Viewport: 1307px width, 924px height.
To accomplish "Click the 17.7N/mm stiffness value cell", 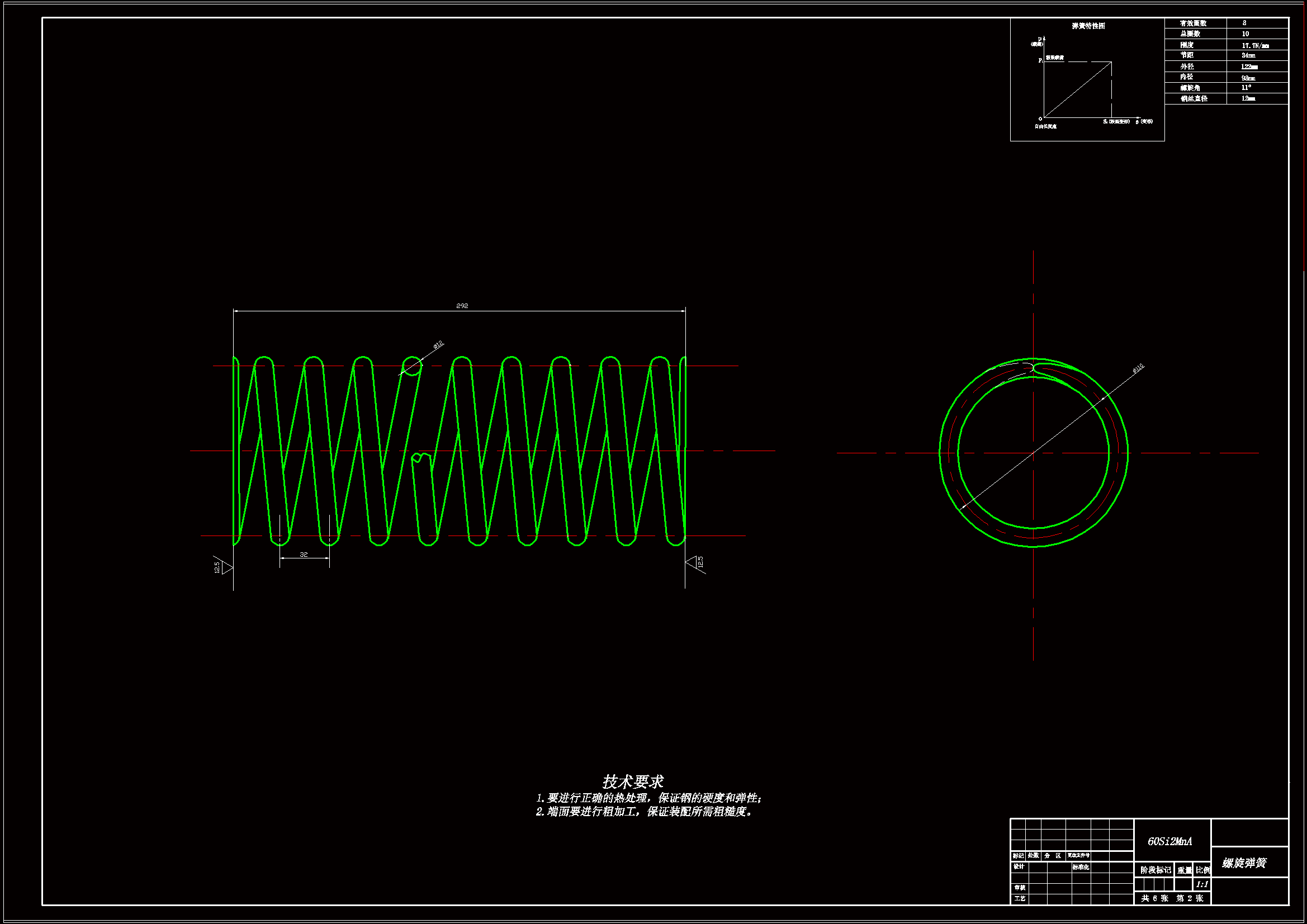I will click(x=1254, y=45).
